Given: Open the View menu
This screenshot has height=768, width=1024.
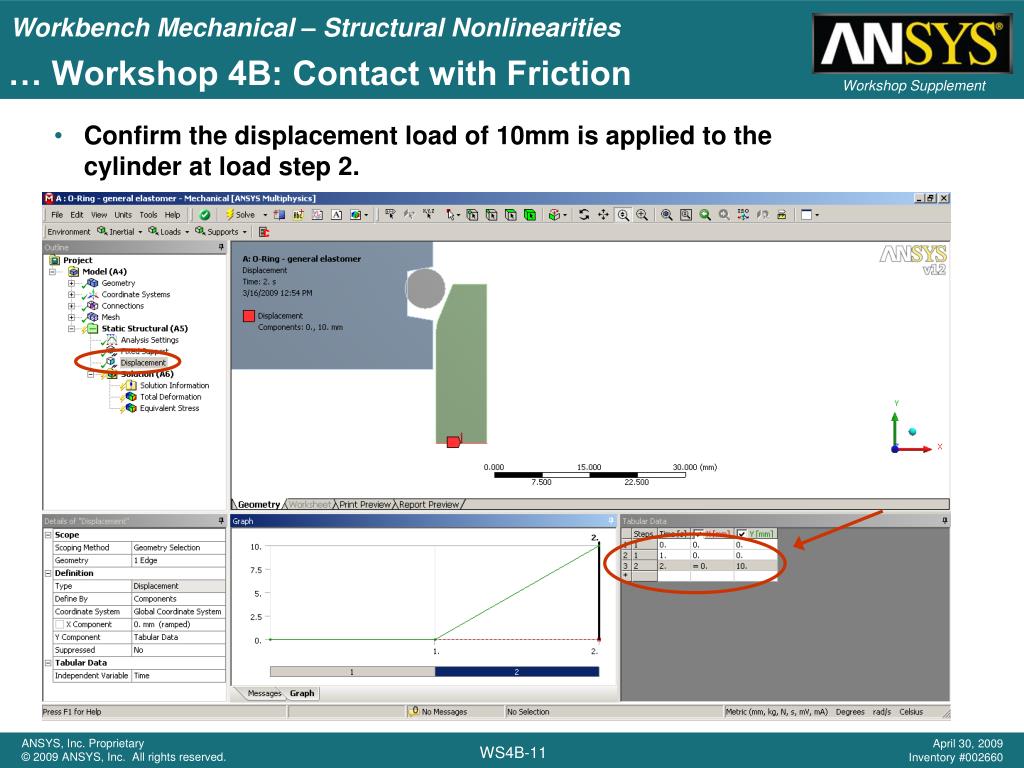Looking at the screenshot, I should pyautogui.click(x=99, y=215).
